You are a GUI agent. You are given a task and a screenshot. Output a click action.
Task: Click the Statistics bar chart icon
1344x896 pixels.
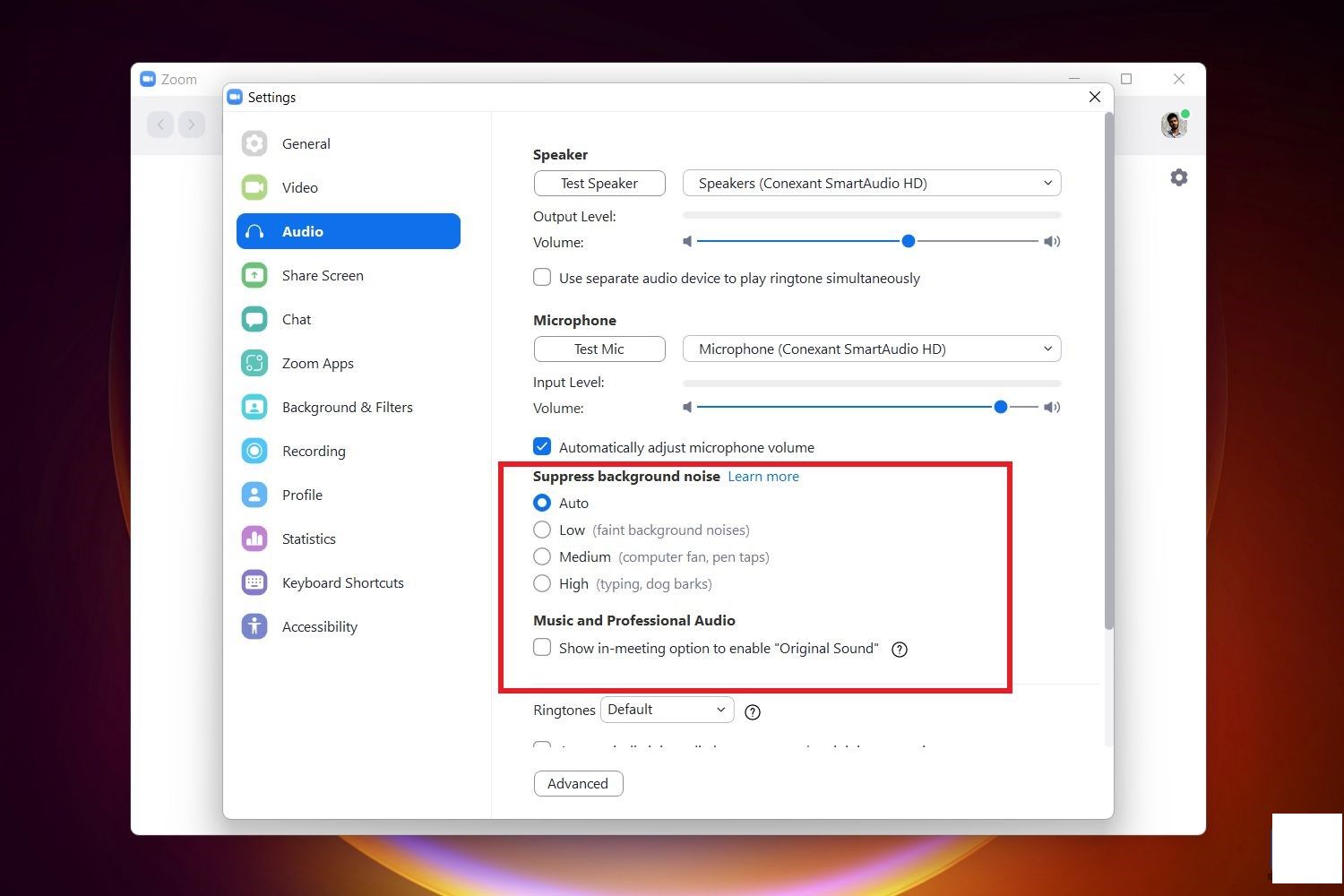[254, 538]
